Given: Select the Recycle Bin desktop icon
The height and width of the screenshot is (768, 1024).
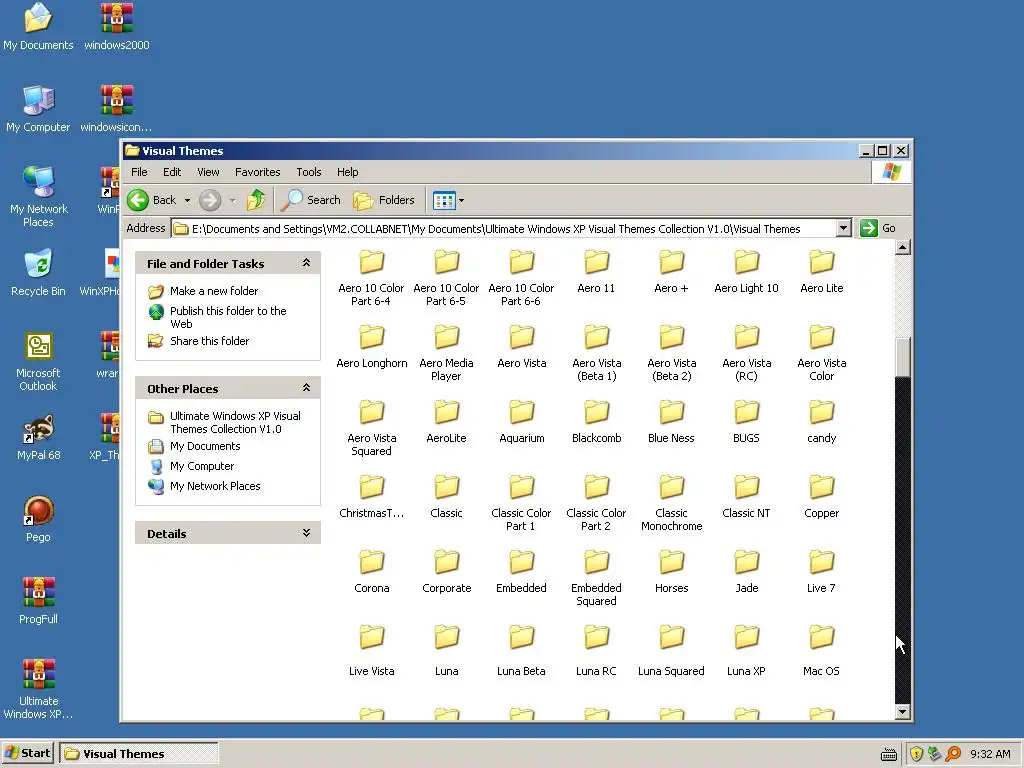Looking at the screenshot, I should (38, 273).
